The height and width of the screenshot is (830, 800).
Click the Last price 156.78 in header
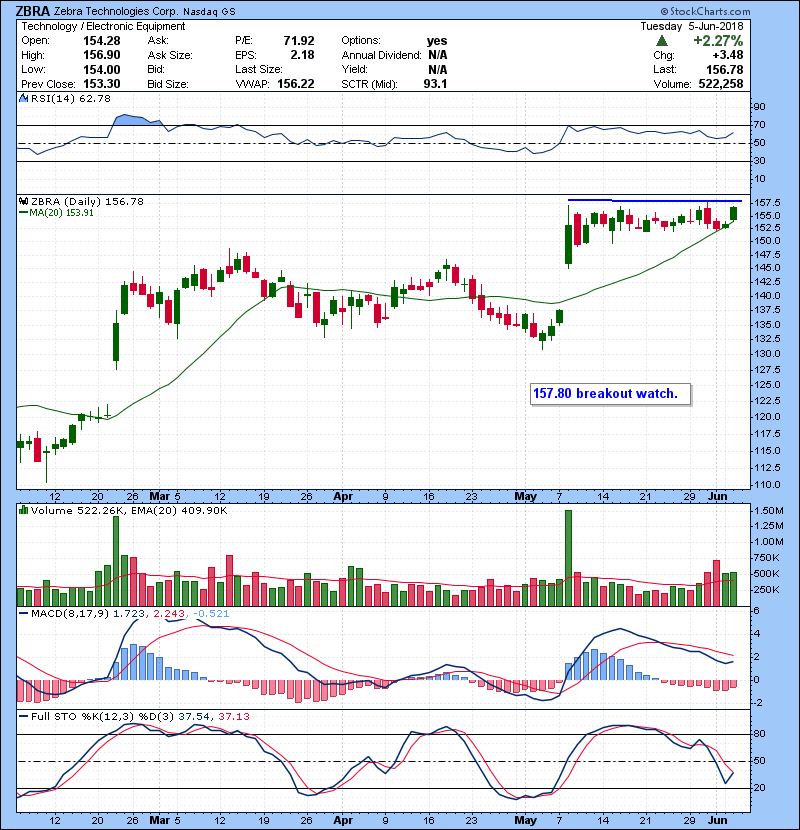(x=724, y=69)
